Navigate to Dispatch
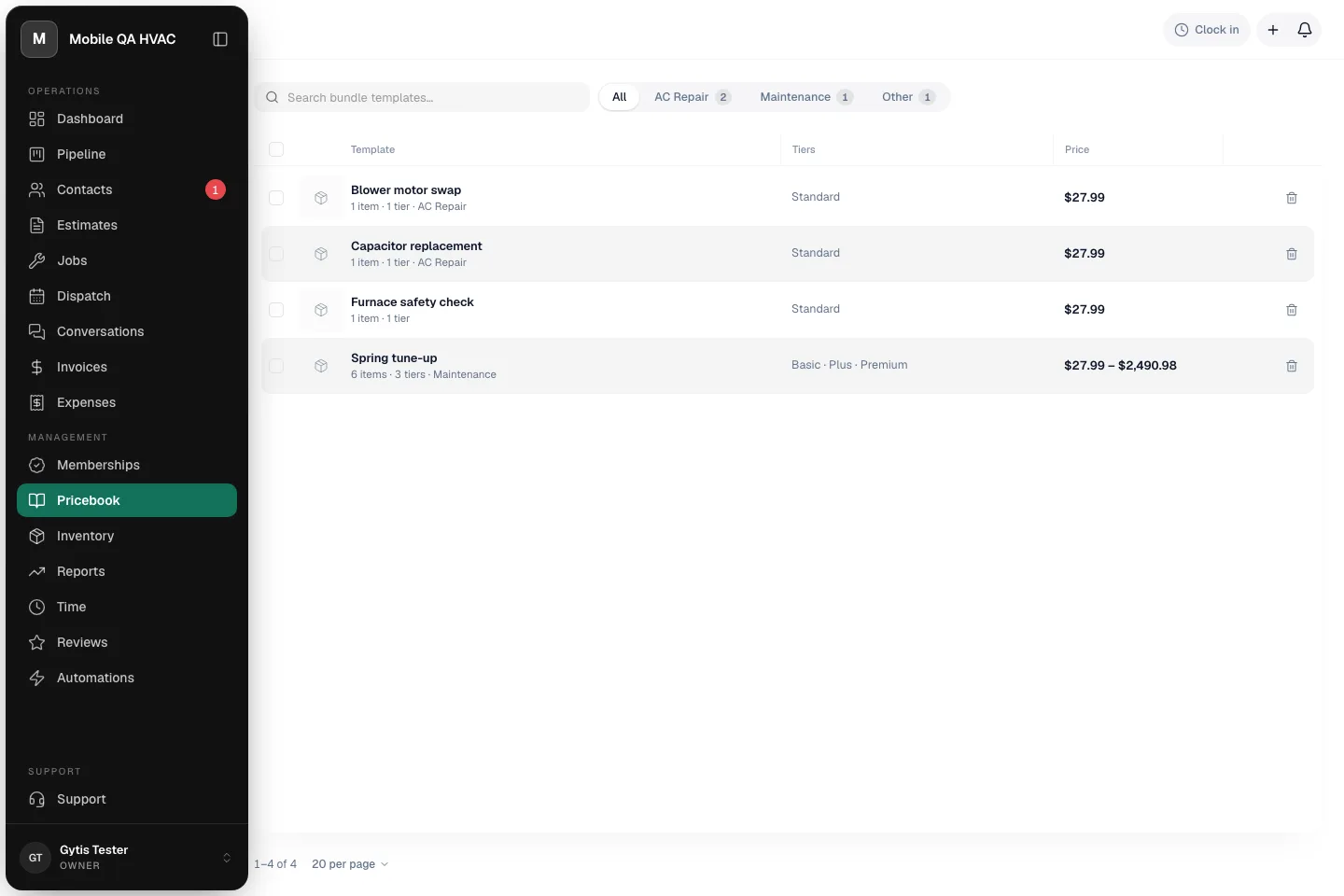1344x896 pixels. [127, 296]
